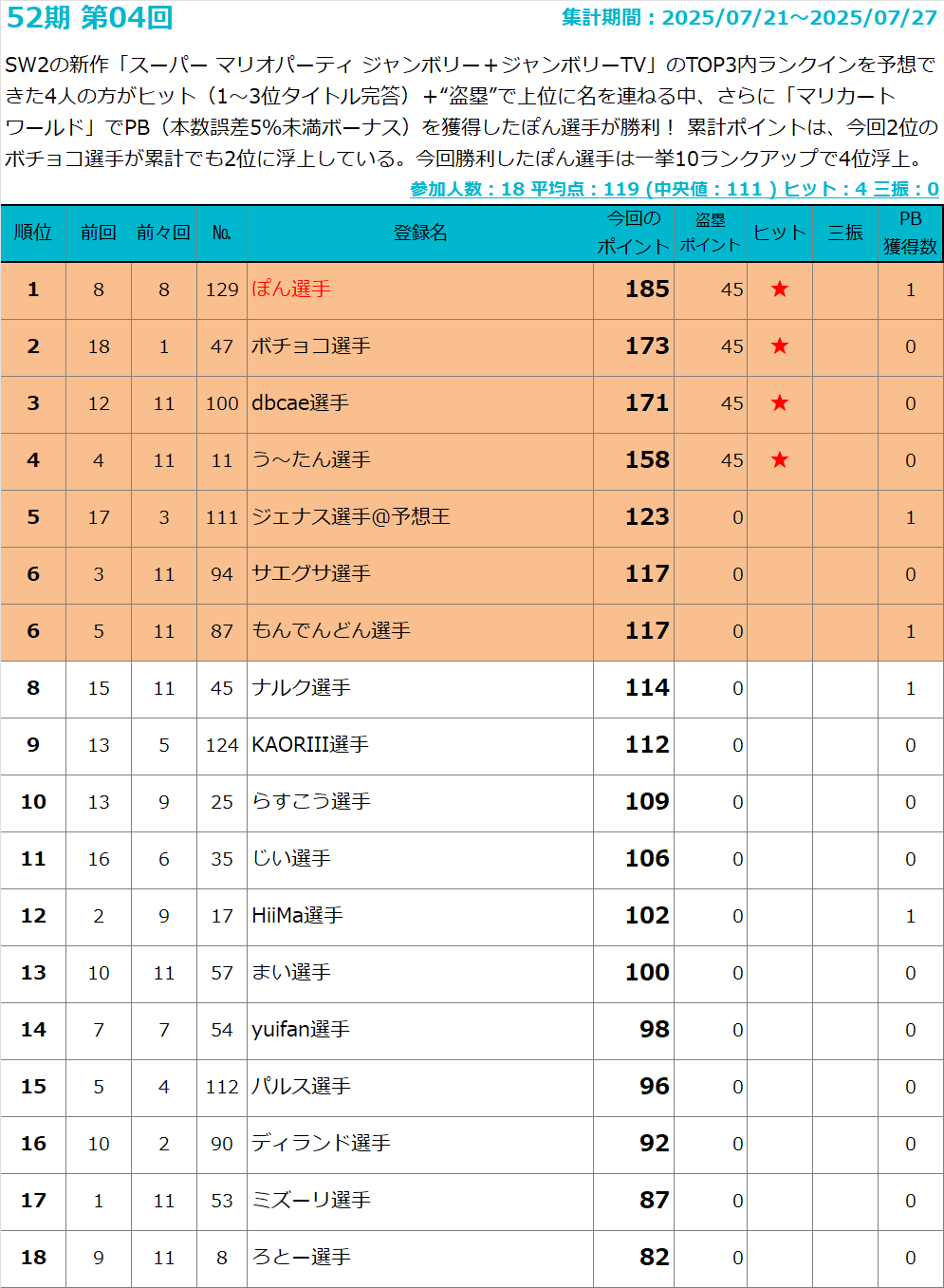Click the 52期 第04回 title heading
The height and width of the screenshot is (1288, 944).
[90, 17]
